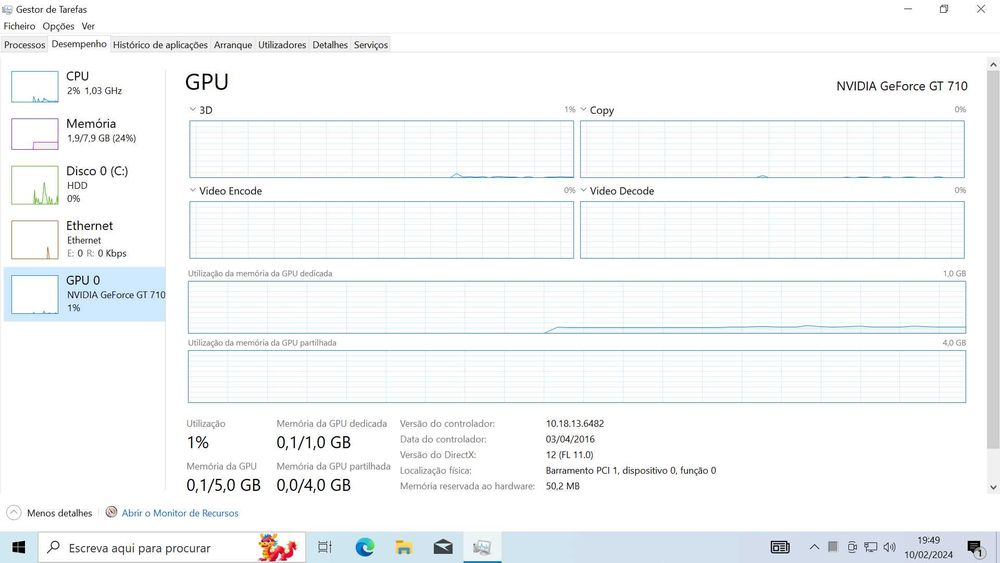The width and height of the screenshot is (1000, 563).
Task: Open the Video Encode graph dropdown
Action: [193, 190]
